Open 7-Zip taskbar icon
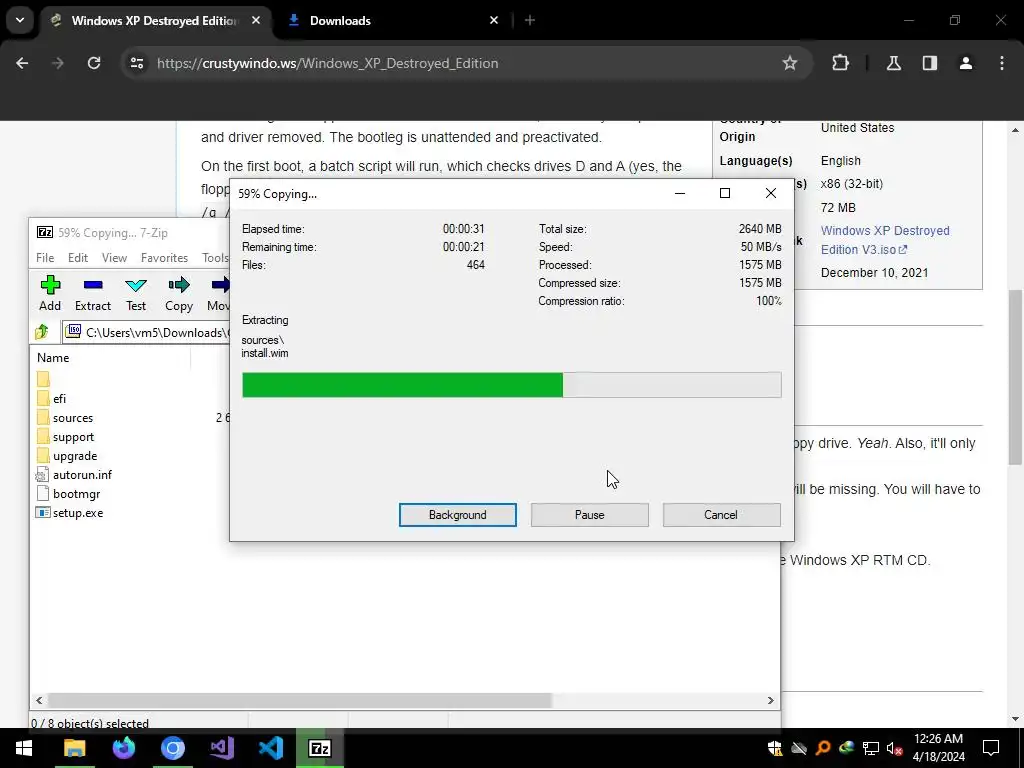The height and width of the screenshot is (768, 1024). pyautogui.click(x=319, y=748)
